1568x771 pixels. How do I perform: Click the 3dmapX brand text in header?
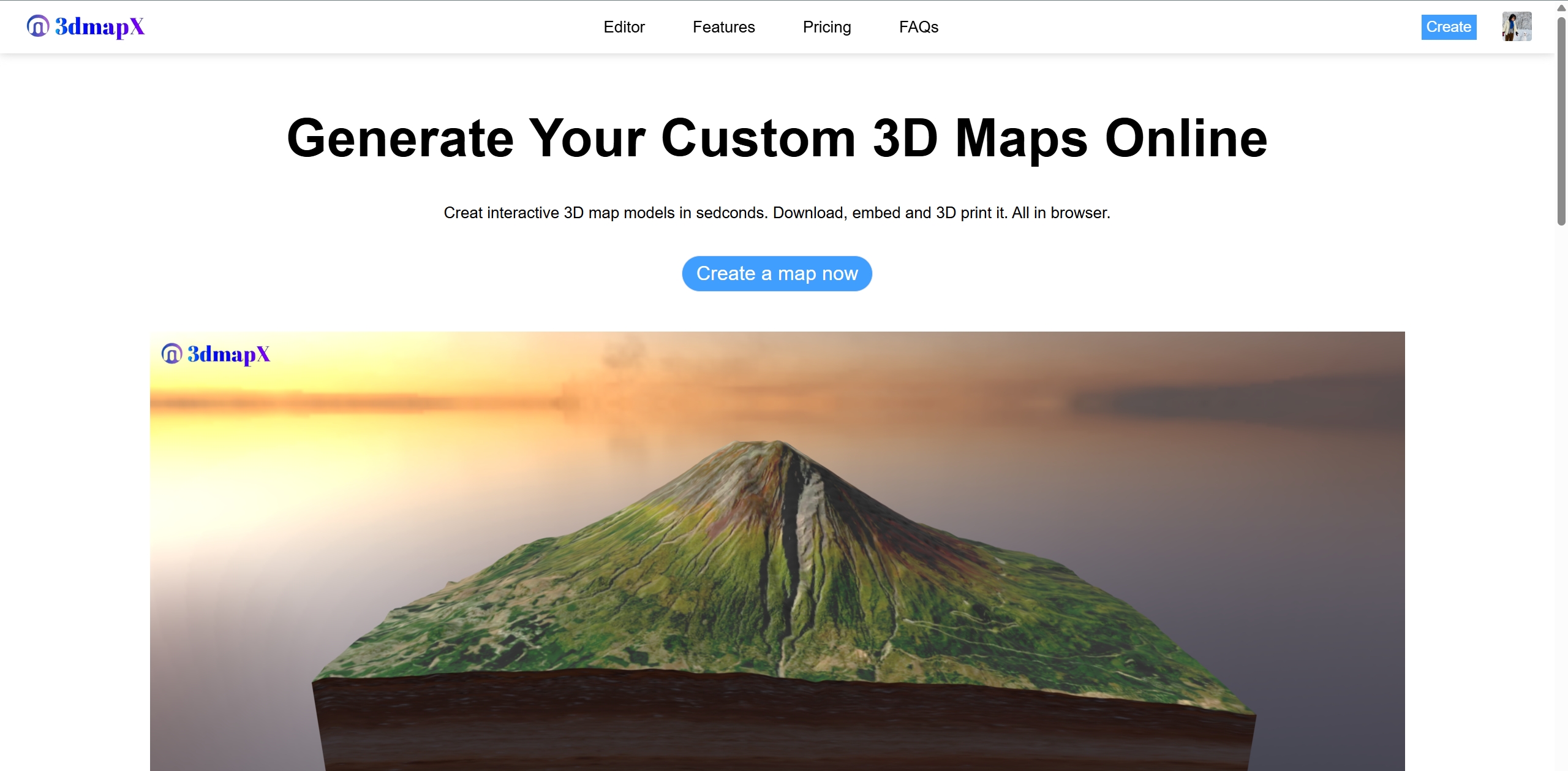100,26
